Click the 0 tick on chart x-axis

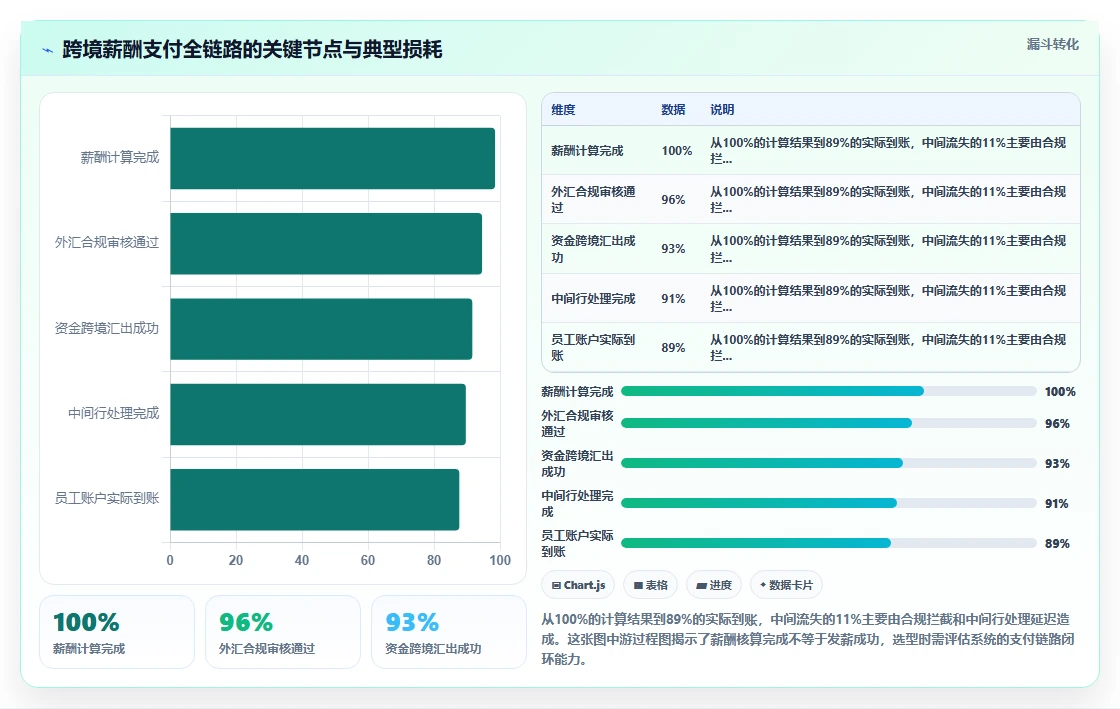pos(170,560)
